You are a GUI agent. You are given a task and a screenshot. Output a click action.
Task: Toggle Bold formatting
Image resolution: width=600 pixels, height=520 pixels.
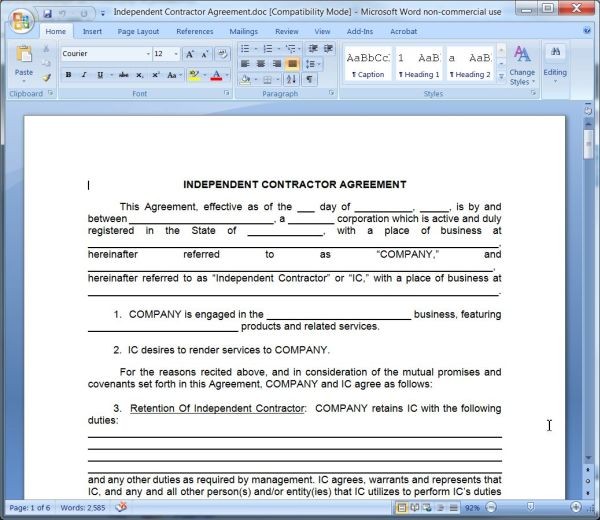point(68,75)
